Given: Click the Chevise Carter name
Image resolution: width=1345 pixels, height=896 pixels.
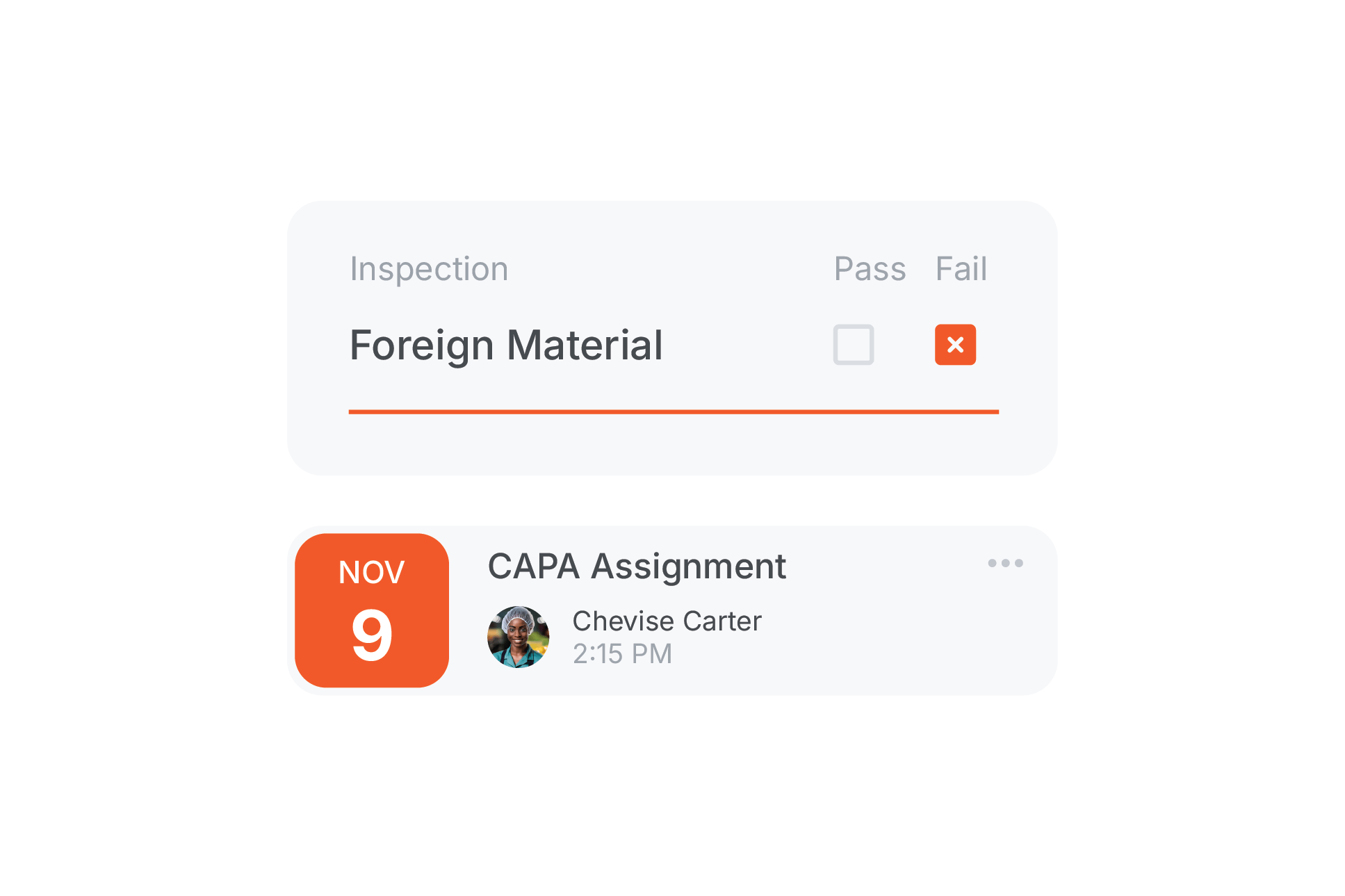Looking at the screenshot, I should pos(667,621).
